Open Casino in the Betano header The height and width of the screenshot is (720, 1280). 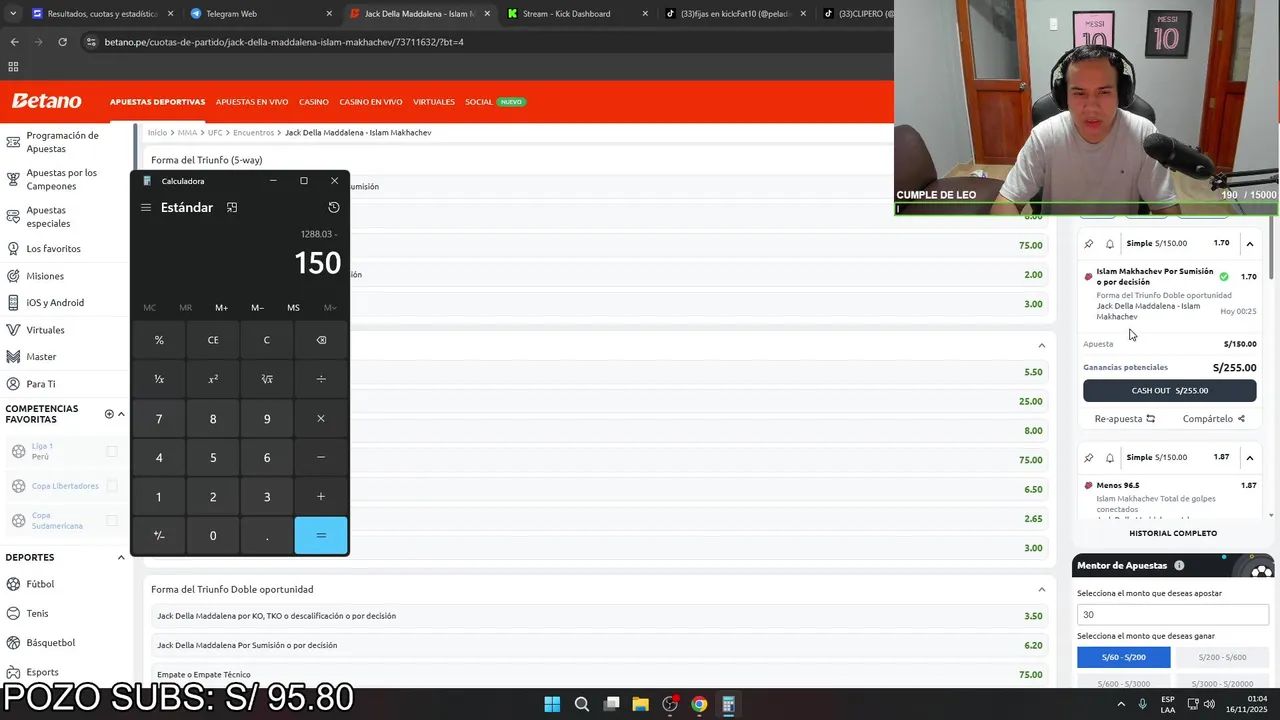coord(314,102)
